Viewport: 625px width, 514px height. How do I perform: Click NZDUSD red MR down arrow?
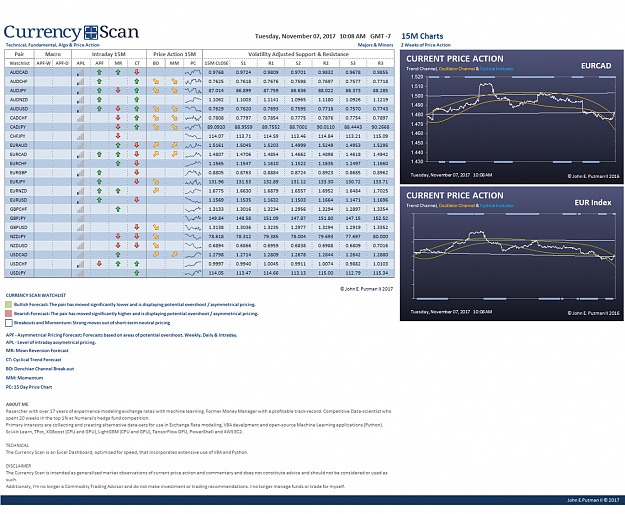tap(118, 245)
